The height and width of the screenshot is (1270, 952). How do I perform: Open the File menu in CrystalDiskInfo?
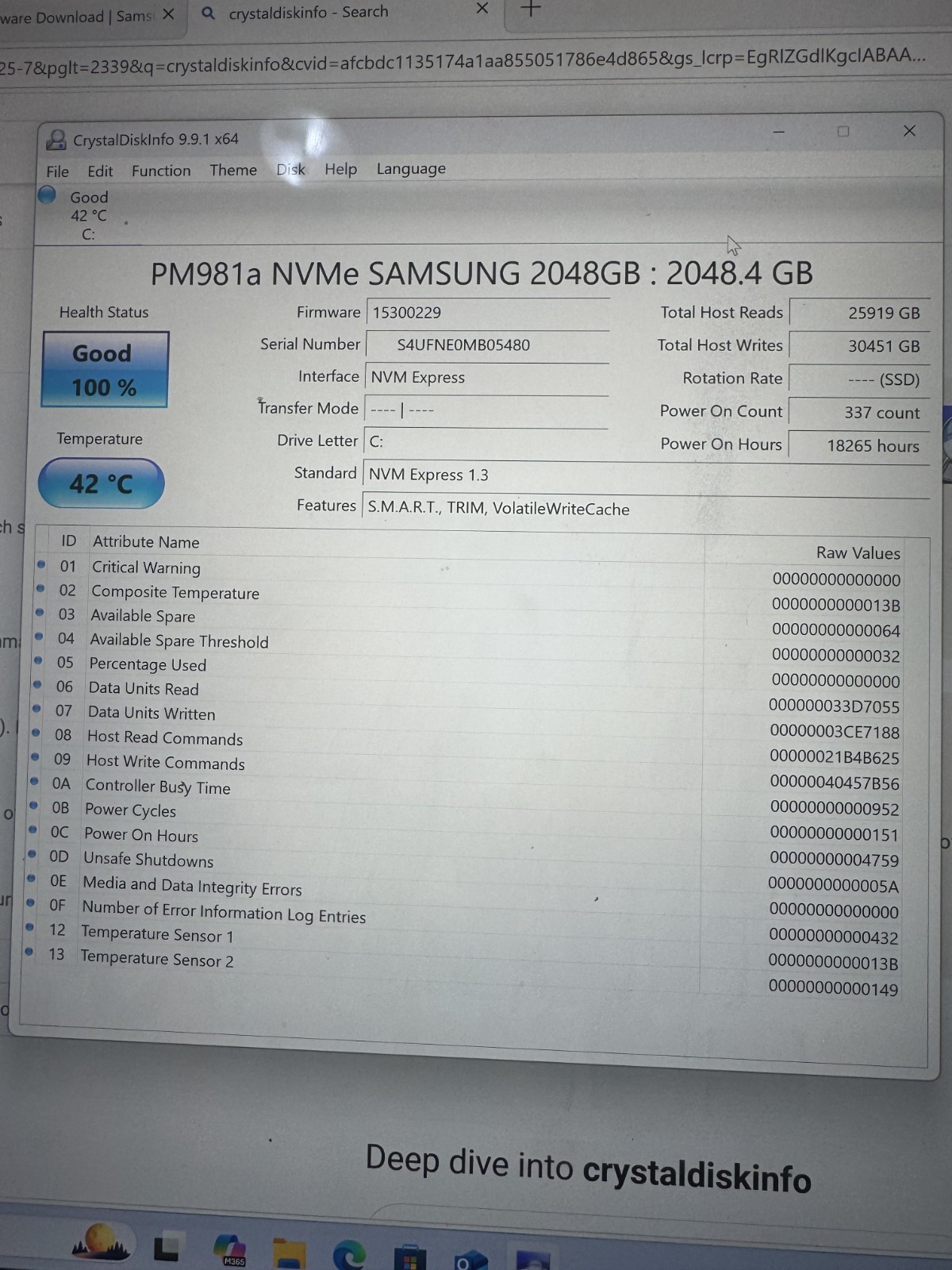(57, 171)
